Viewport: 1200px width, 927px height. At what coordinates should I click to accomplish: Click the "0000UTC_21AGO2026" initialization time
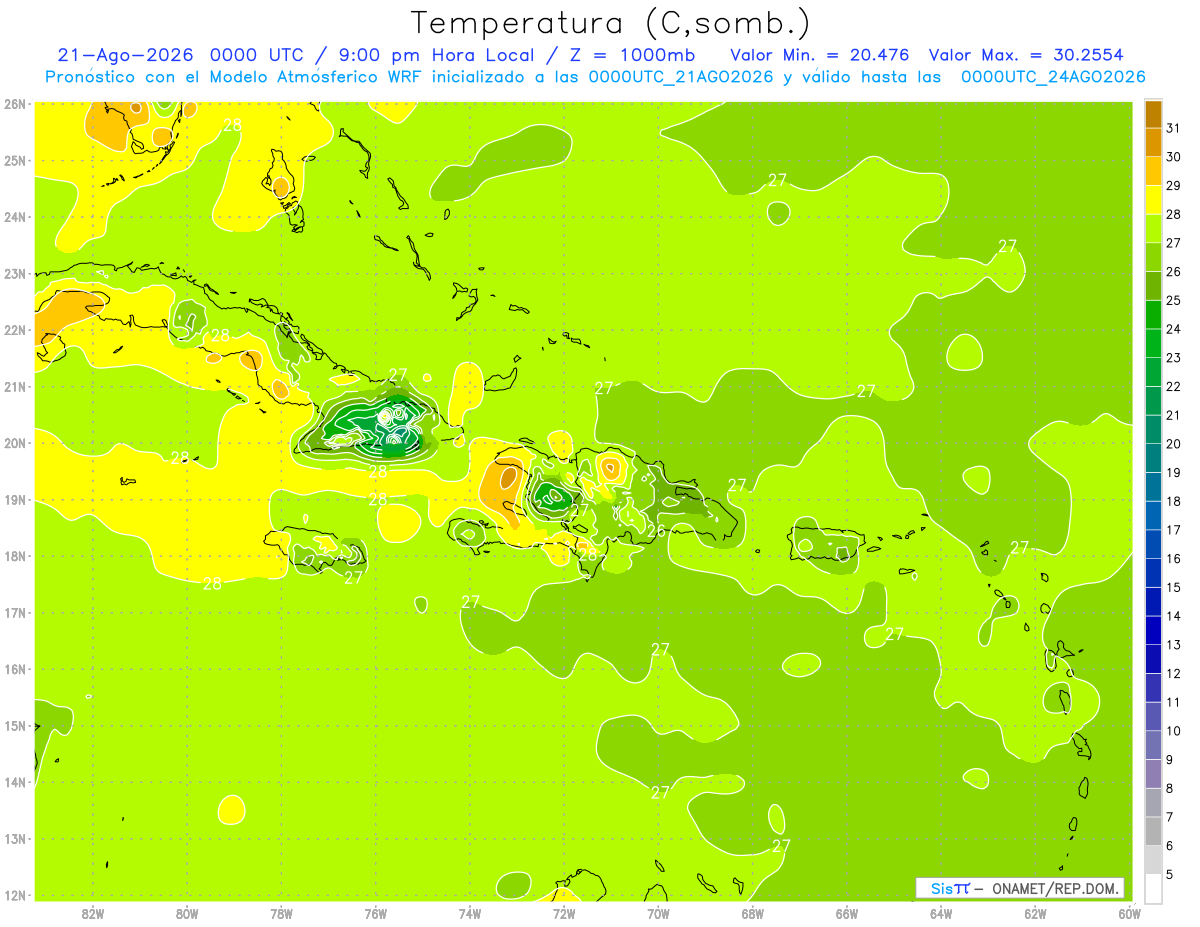680,77
